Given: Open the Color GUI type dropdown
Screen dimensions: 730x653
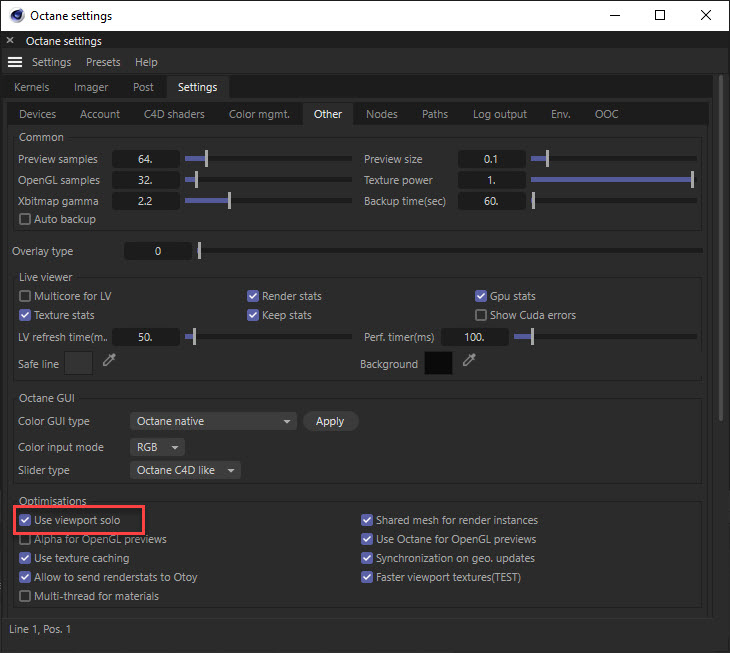Looking at the screenshot, I should click(213, 421).
